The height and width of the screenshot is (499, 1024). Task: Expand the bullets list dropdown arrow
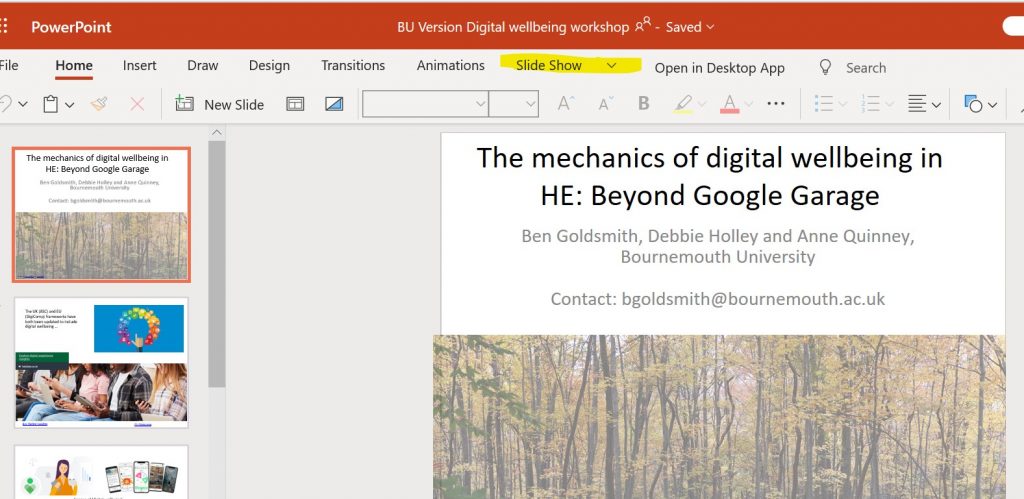coord(843,105)
